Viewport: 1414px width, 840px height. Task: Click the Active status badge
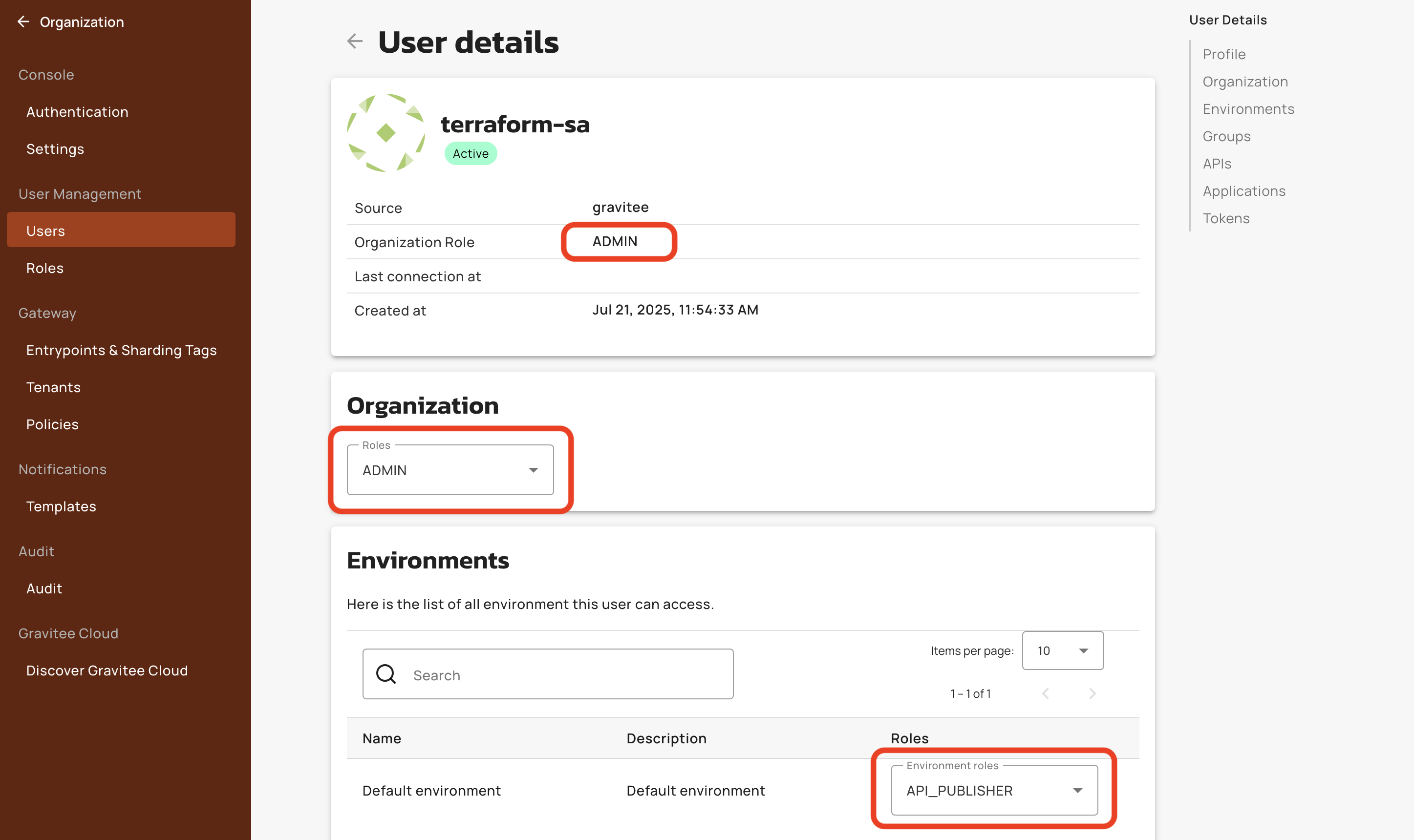[x=470, y=153]
